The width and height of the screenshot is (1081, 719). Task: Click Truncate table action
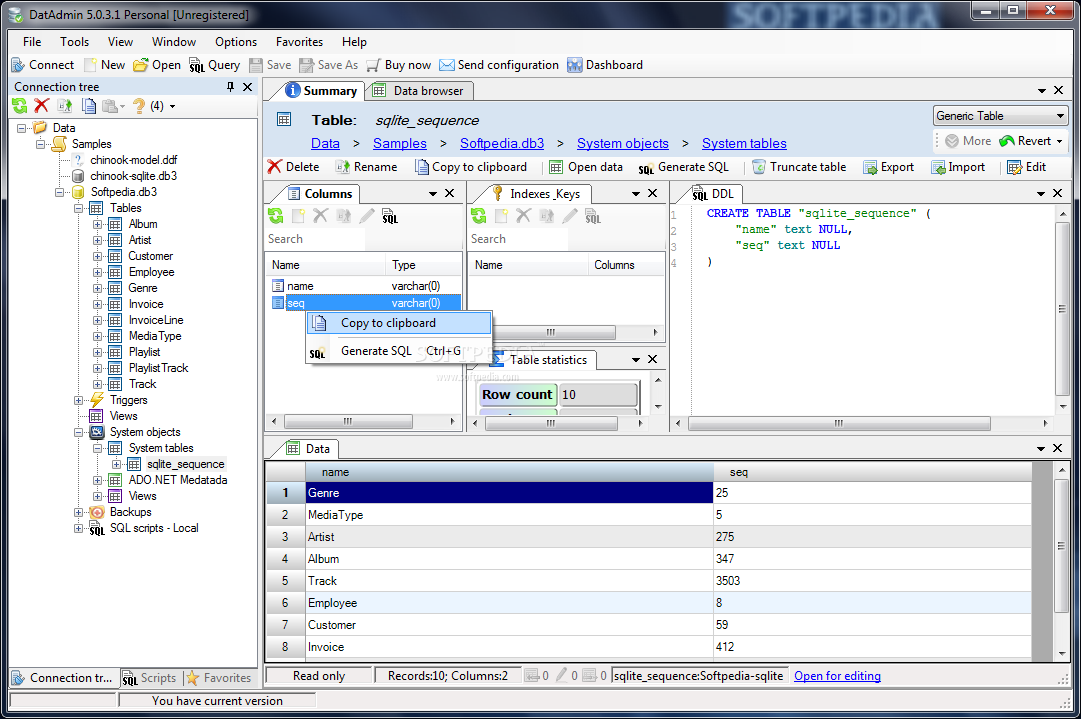tap(799, 167)
